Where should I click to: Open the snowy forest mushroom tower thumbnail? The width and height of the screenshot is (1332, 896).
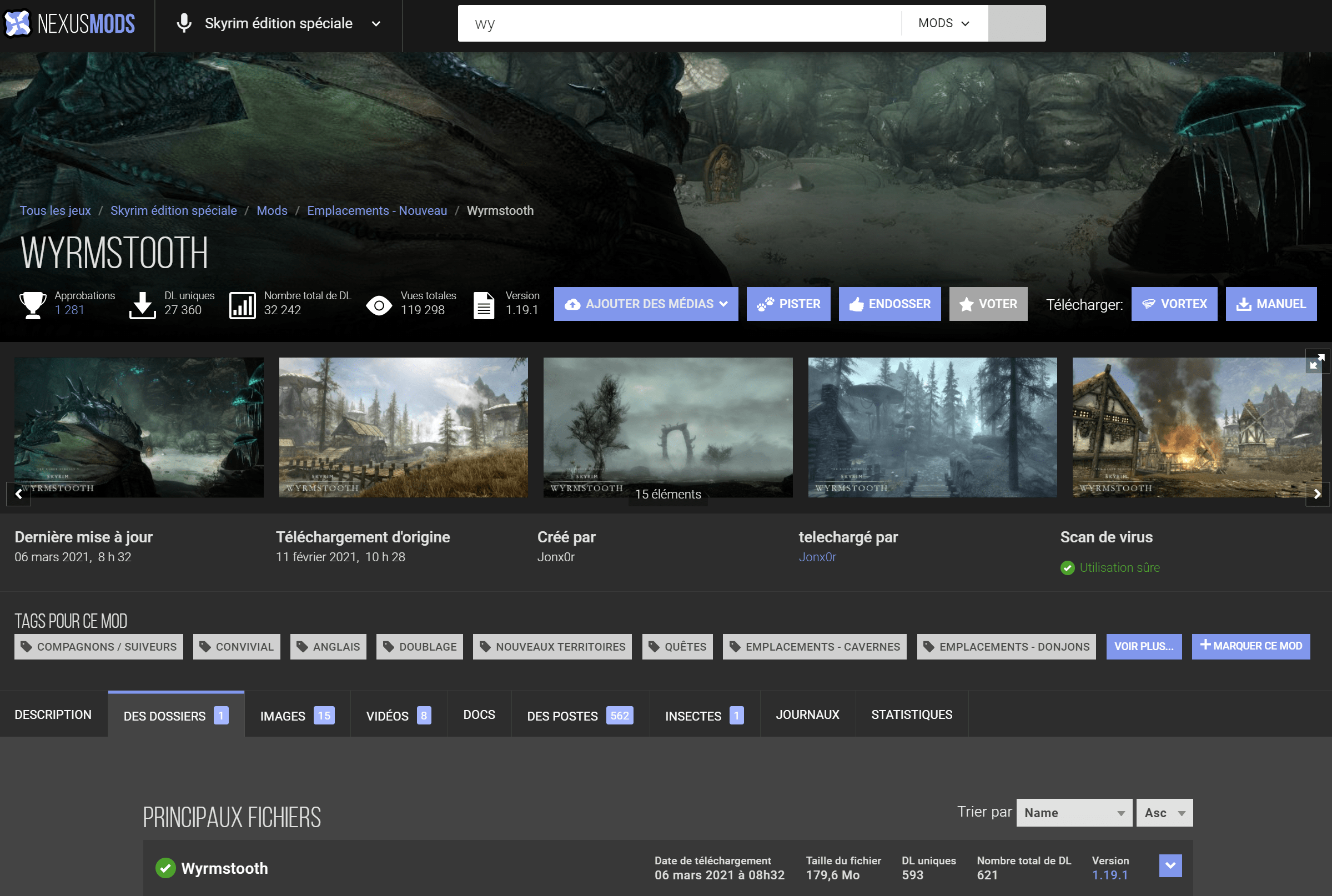tap(933, 427)
